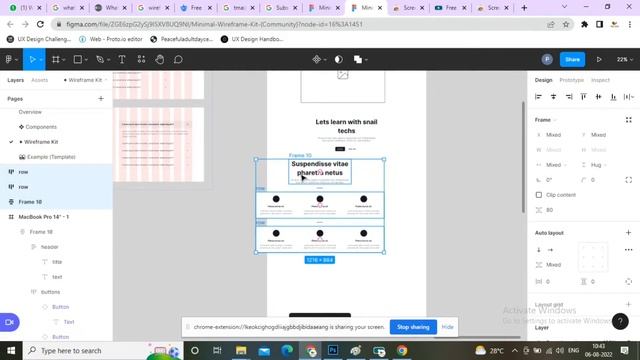The width and height of the screenshot is (640, 360).
Task: Click the Windows Start button
Action: click(x=11, y=351)
